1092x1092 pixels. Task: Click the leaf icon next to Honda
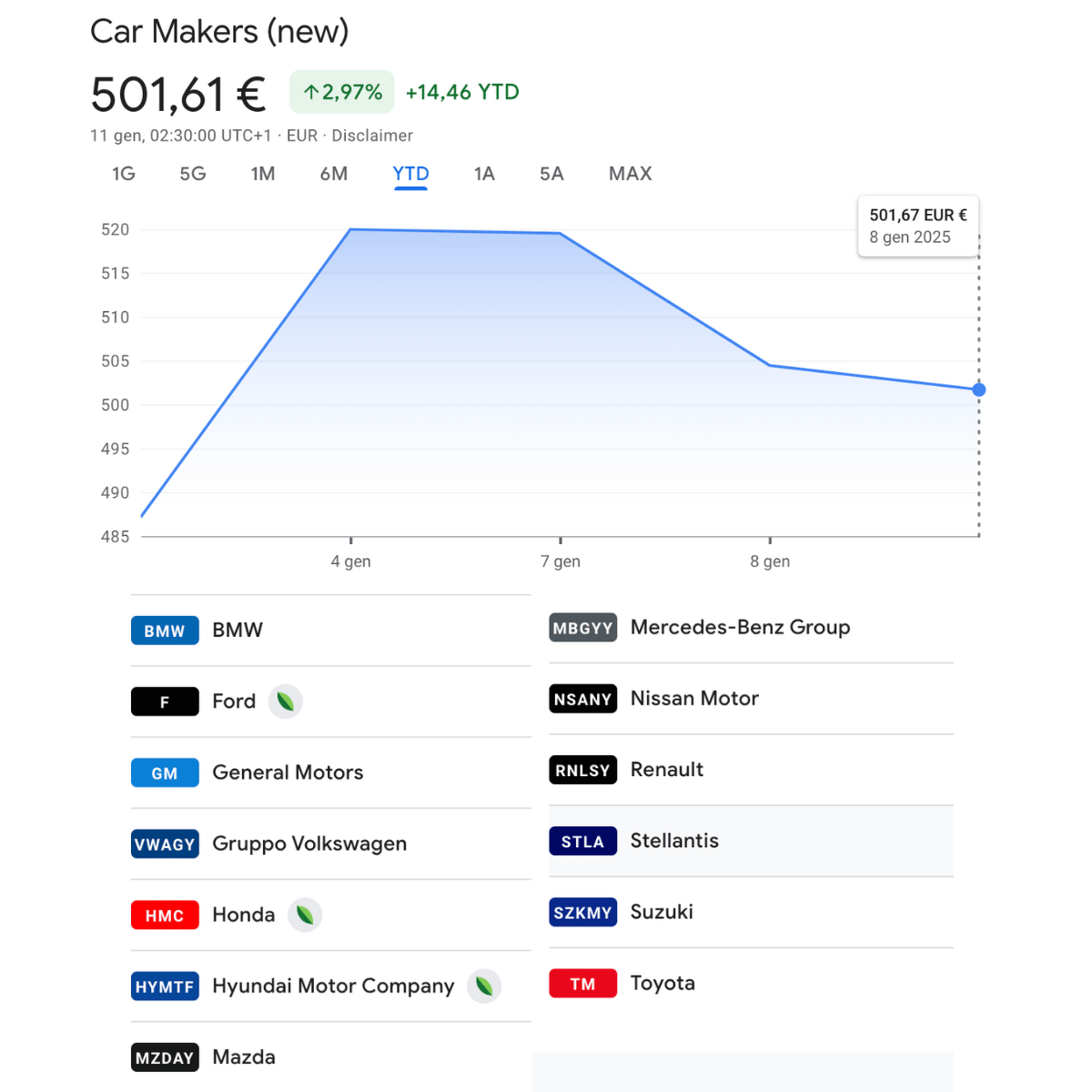(305, 915)
